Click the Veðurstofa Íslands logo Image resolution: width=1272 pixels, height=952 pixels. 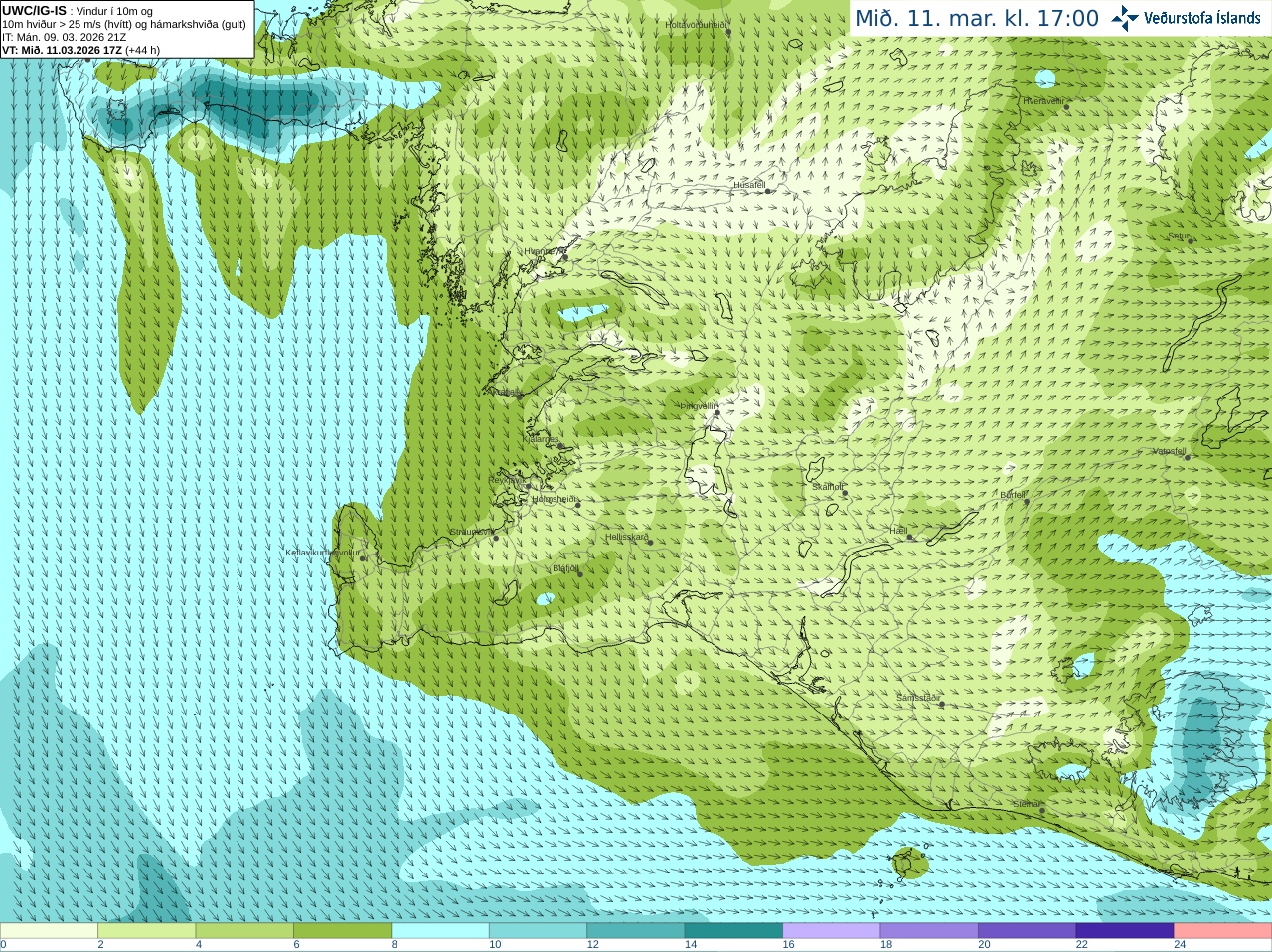[1187, 18]
